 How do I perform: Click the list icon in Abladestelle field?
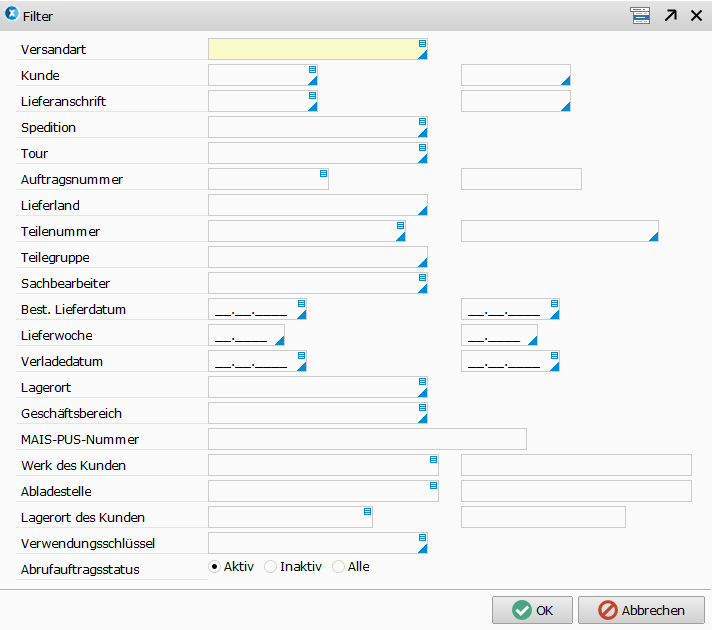(x=433, y=485)
